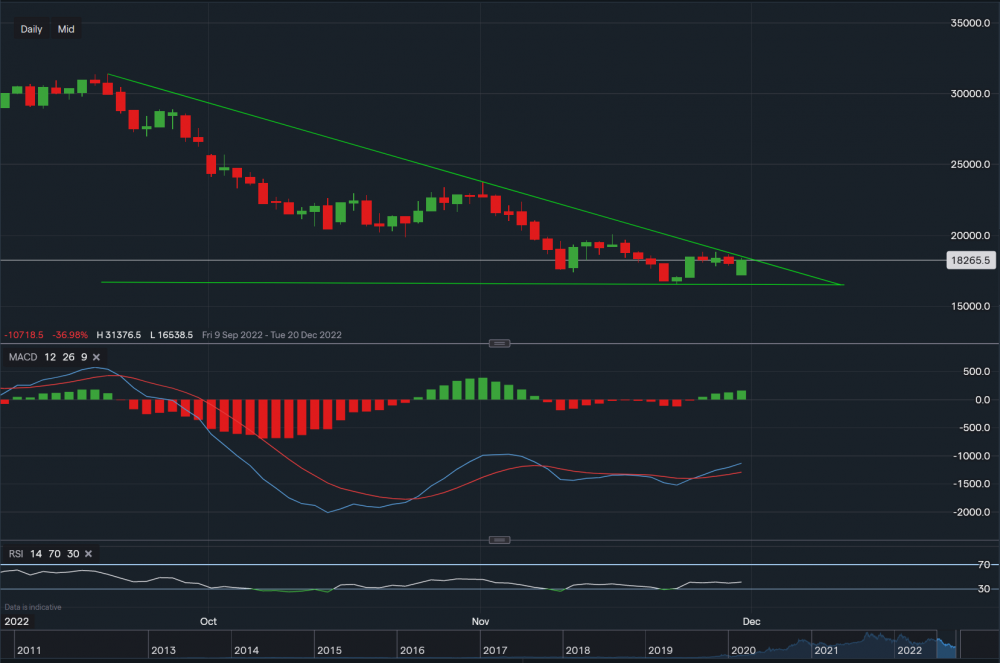Jump to 2011 in the timeline navigator

point(28,650)
